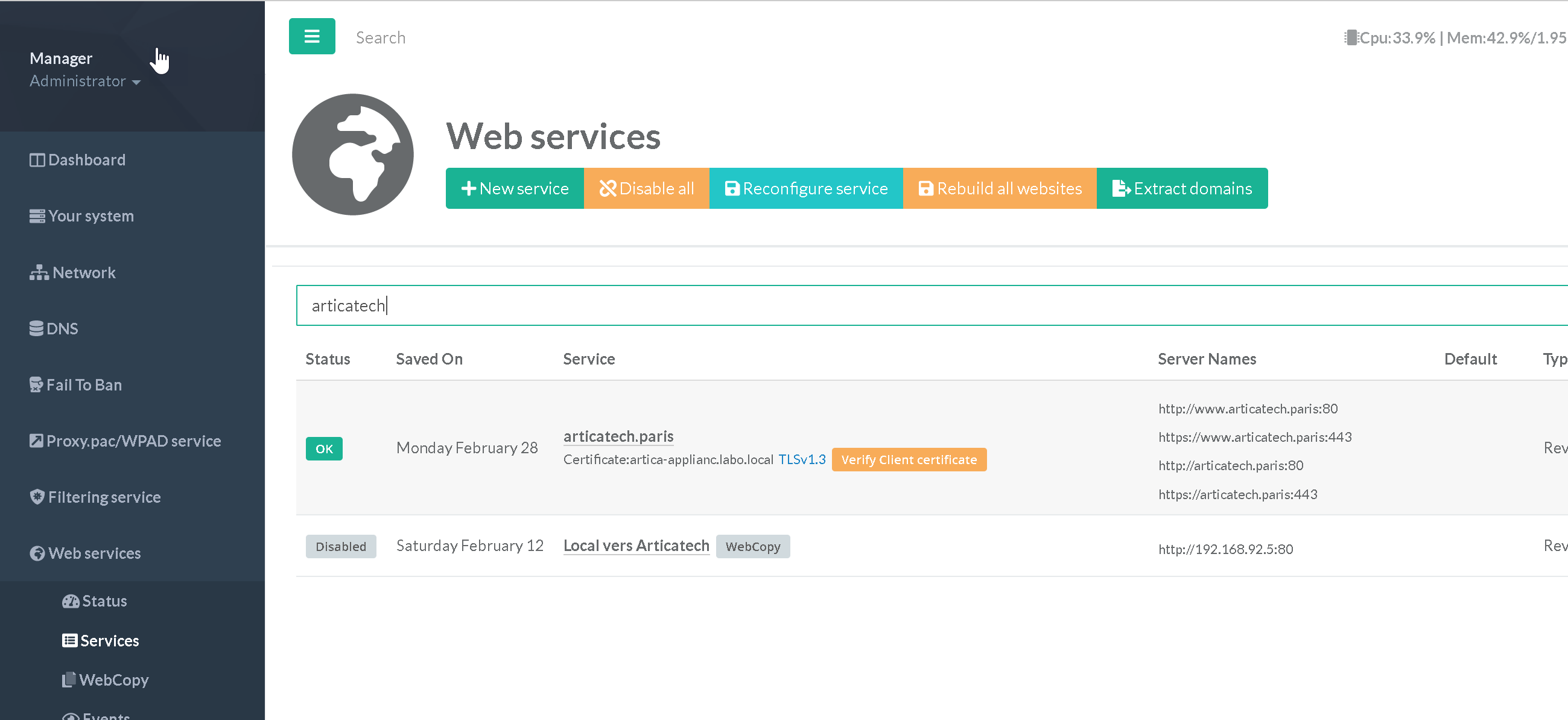Open the articatech.paris service link

(618, 436)
